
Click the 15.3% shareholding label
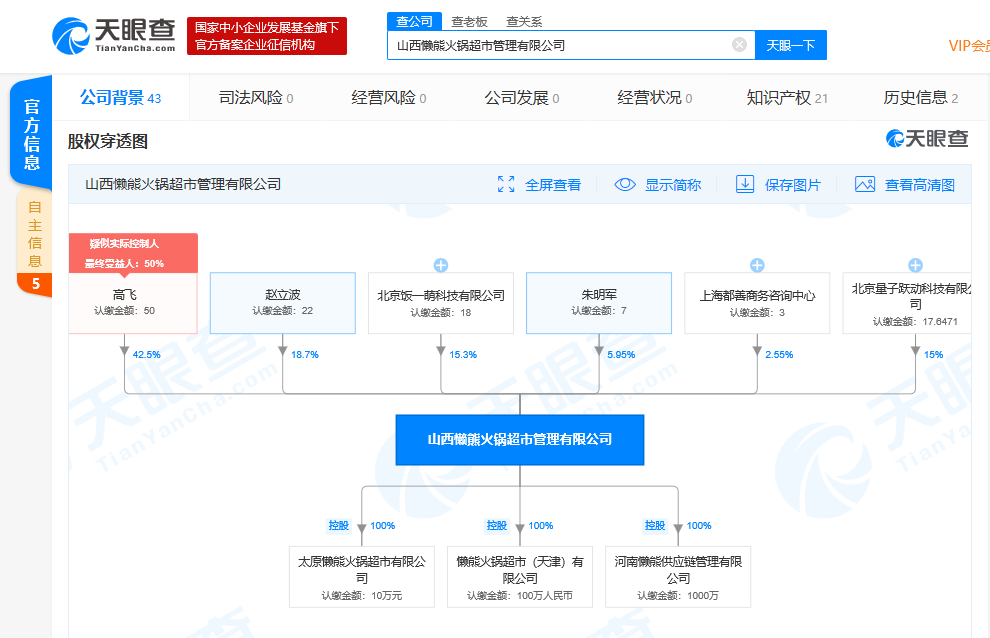pos(463,355)
